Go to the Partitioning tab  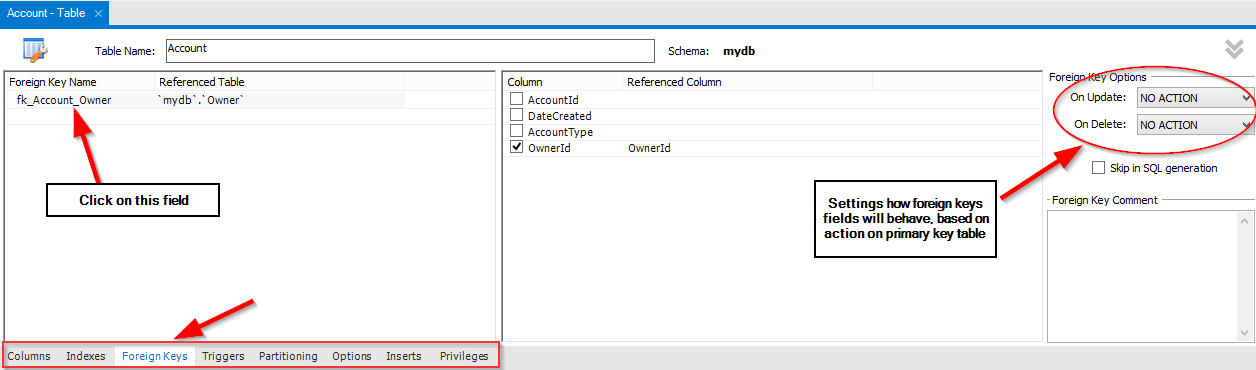click(x=288, y=356)
